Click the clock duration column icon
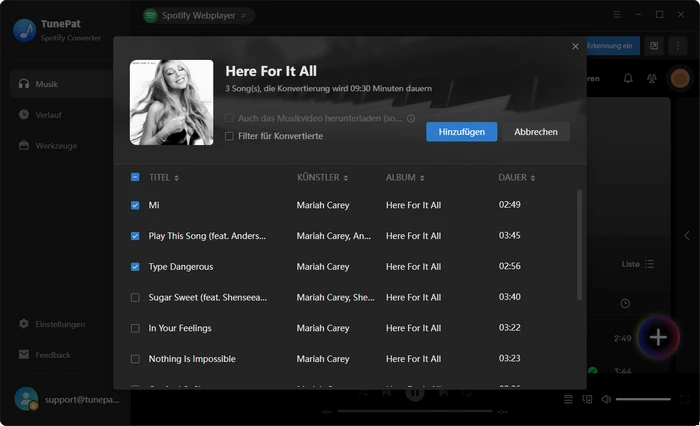This screenshot has width=700, height=426. (x=625, y=304)
